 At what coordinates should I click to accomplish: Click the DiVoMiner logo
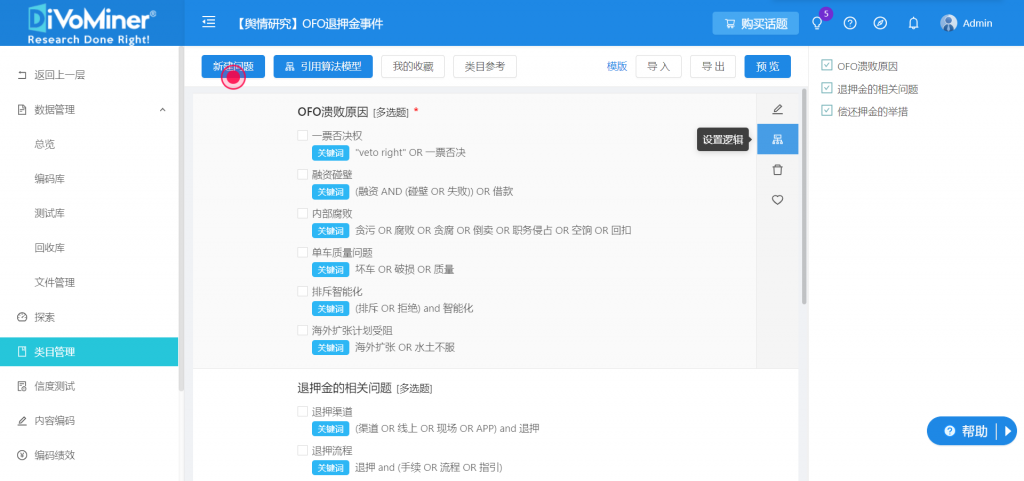(89, 23)
